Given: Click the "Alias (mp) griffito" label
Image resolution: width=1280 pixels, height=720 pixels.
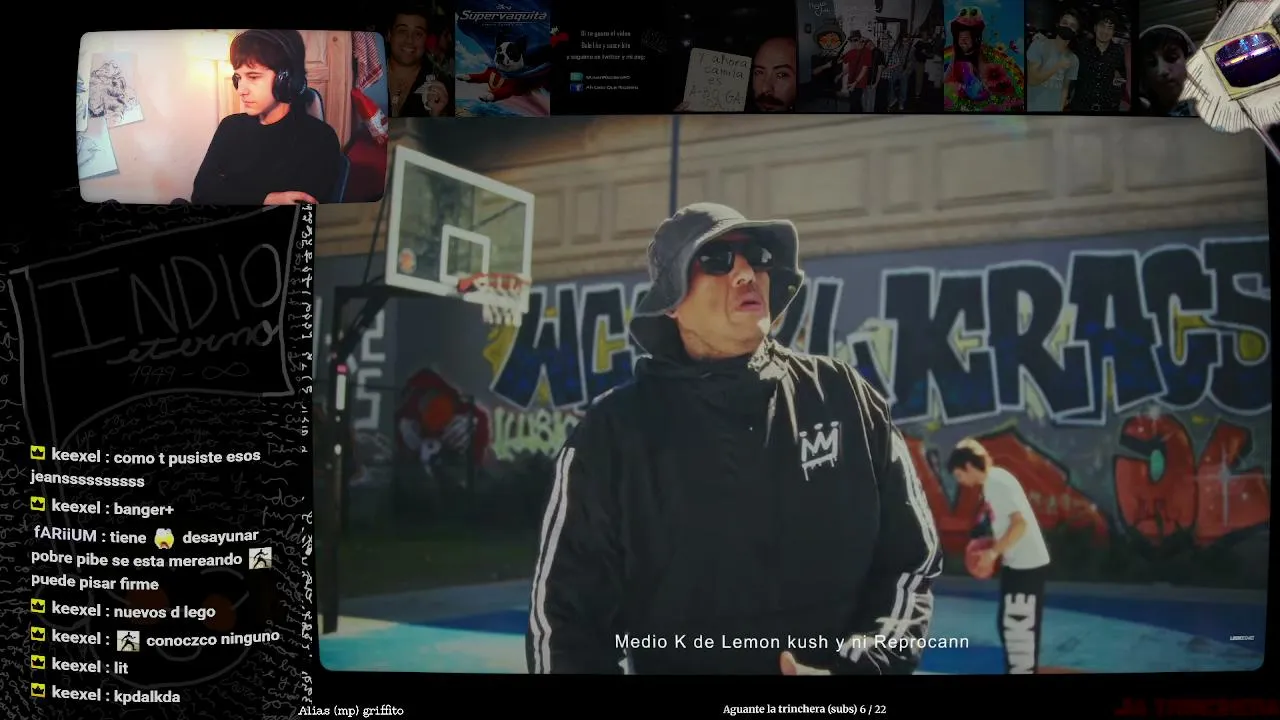Looking at the screenshot, I should coord(351,710).
